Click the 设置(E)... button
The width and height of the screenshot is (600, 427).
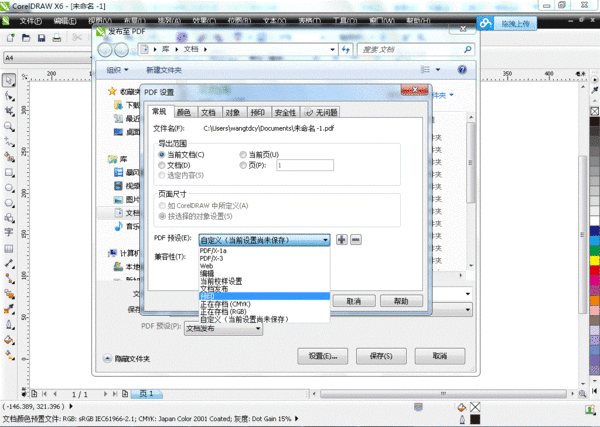pos(323,356)
